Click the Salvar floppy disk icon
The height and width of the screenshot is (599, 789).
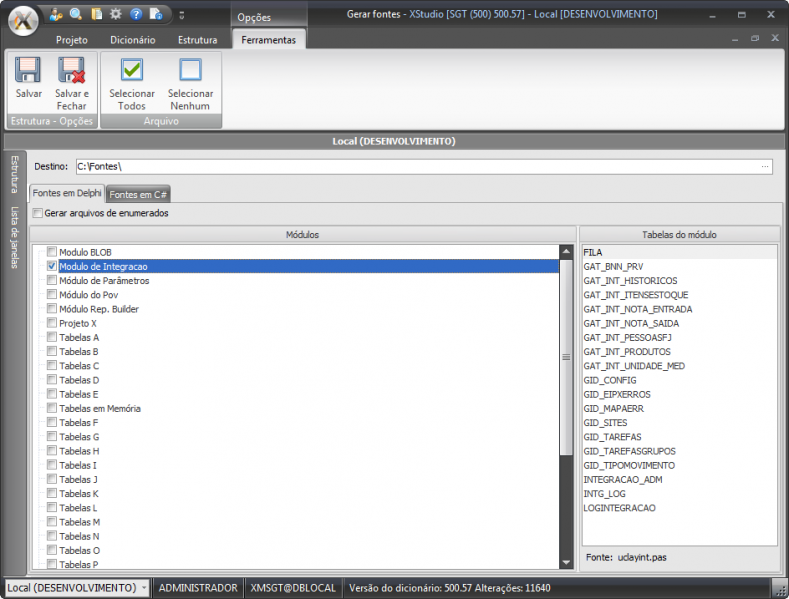pos(28,71)
